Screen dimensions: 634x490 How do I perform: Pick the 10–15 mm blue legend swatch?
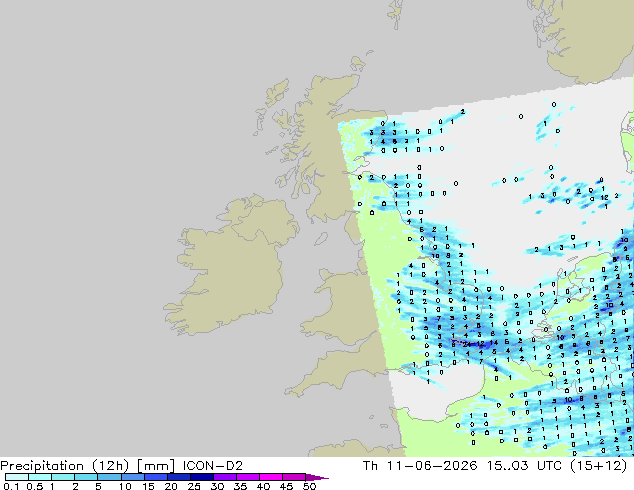coord(132,477)
